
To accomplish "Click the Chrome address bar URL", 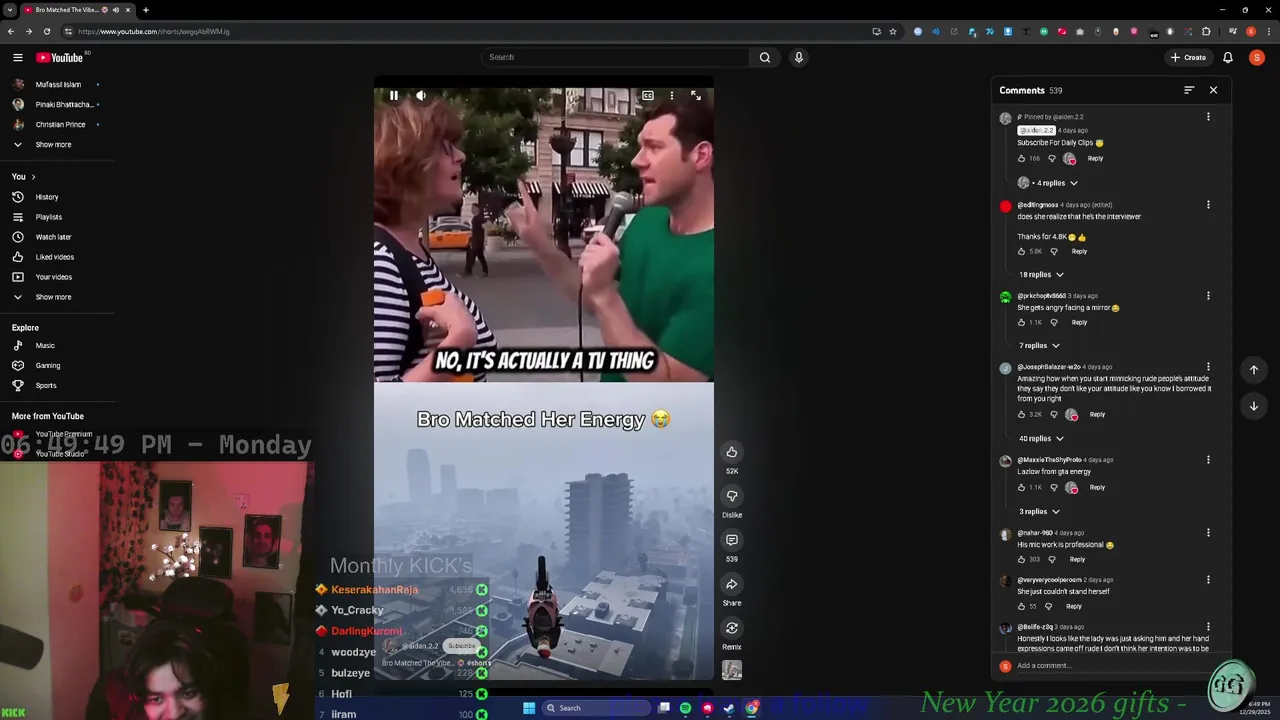I will point(154,31).
